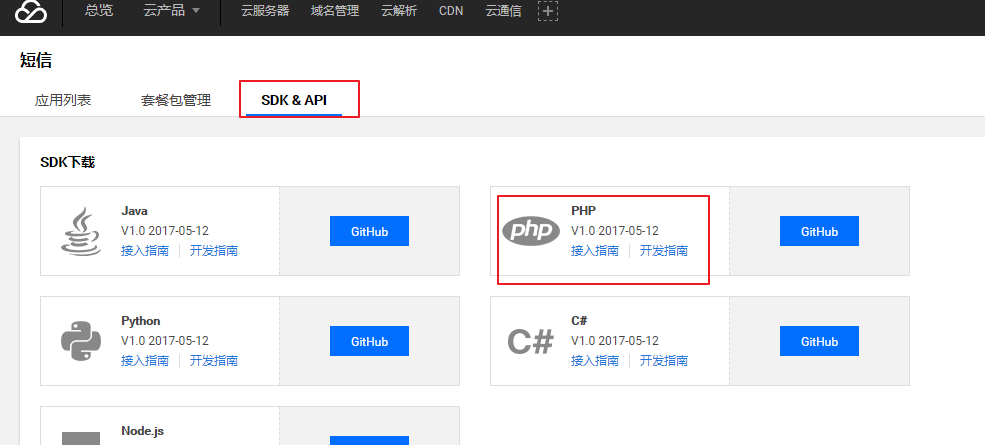Open C# 接入指南 link
Viewport: 985px width, 445px height.
[595, 361]
